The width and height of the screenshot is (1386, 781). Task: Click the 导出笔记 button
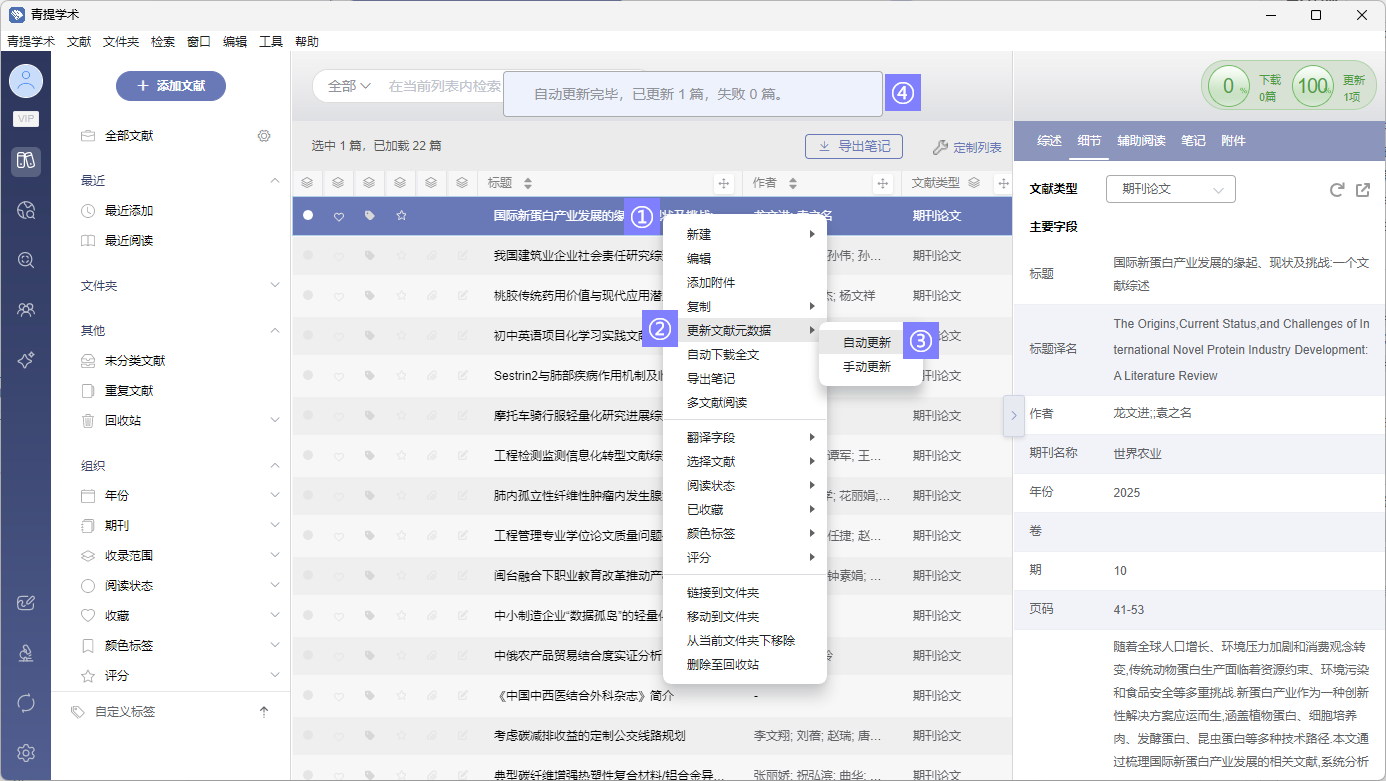click(x=854, y=147)
